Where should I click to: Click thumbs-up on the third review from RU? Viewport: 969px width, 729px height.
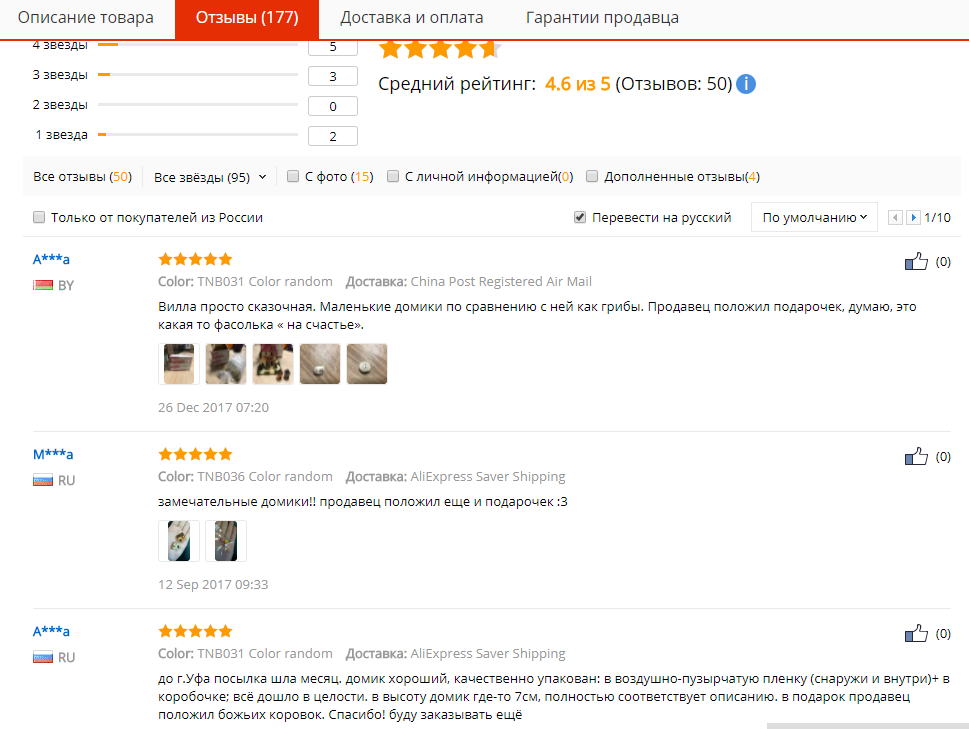[916, 633]
